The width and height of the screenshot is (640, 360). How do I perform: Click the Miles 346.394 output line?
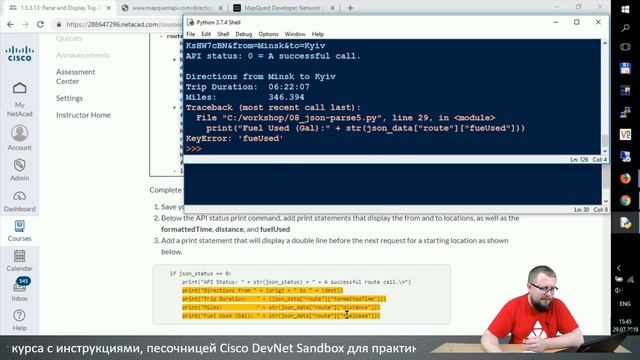245,97
